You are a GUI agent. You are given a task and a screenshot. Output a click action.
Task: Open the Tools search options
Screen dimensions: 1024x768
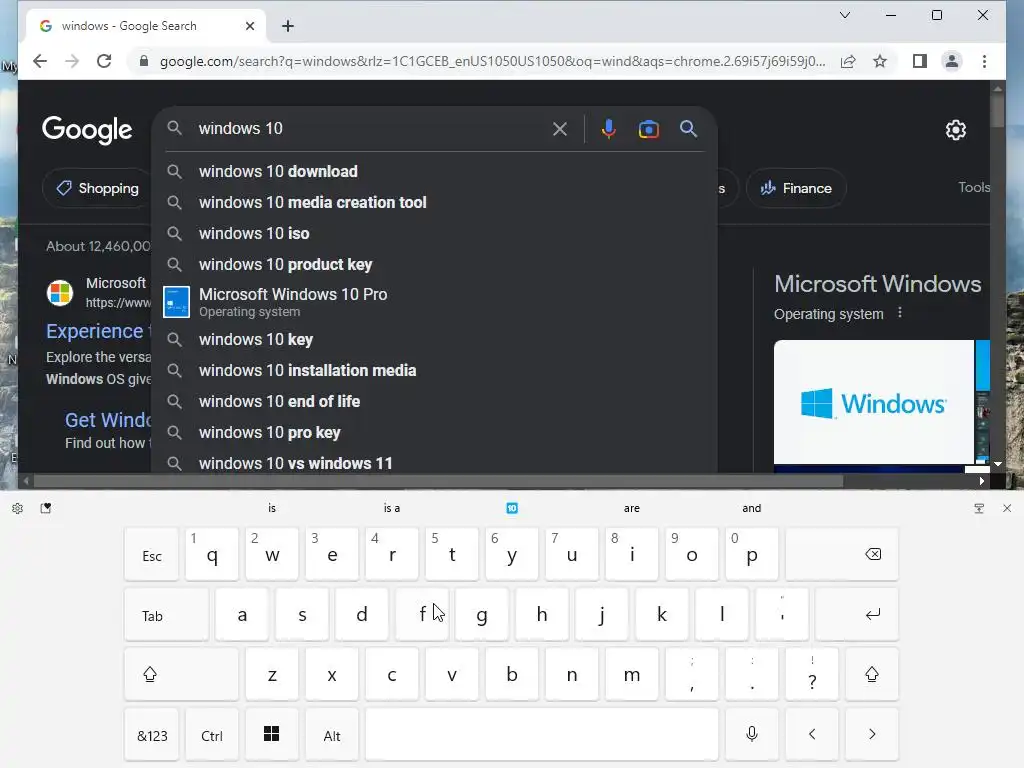[974, 187]
